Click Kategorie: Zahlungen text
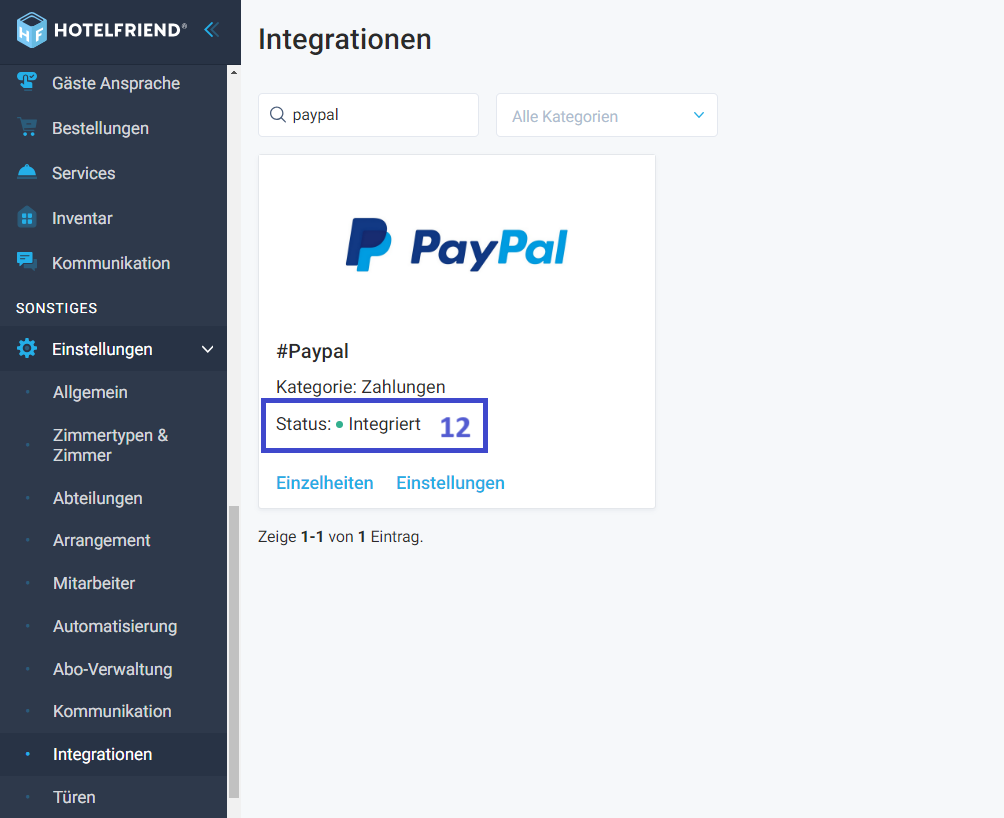The height and width of the screenshot is (818, 1004). (x=360, y=387)
